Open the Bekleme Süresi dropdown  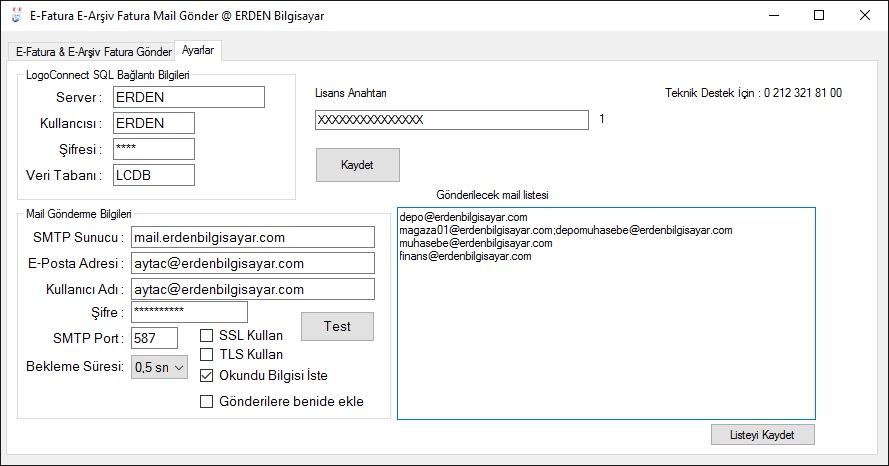(x=159, y=367)
